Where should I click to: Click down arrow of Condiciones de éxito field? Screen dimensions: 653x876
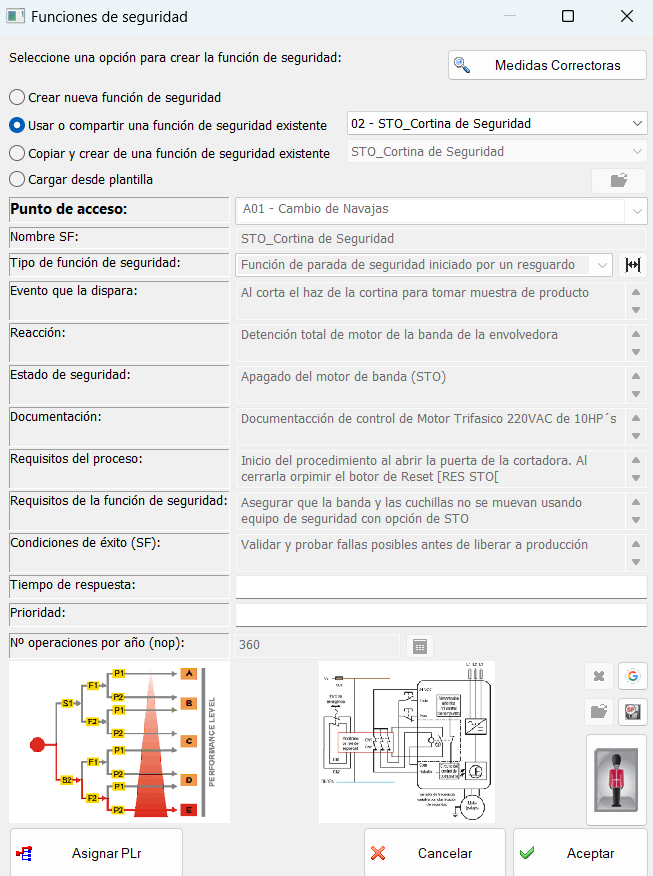[x=636, y=561]
